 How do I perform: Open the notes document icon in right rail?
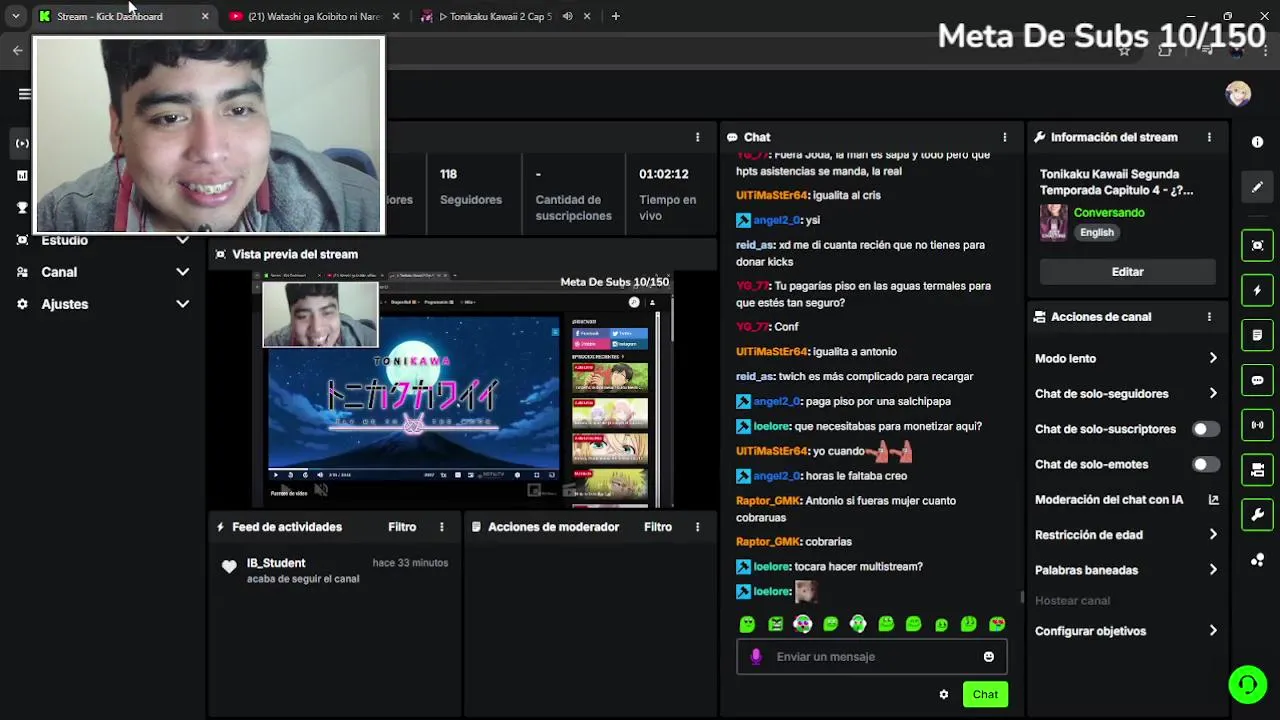[1257, 335]
